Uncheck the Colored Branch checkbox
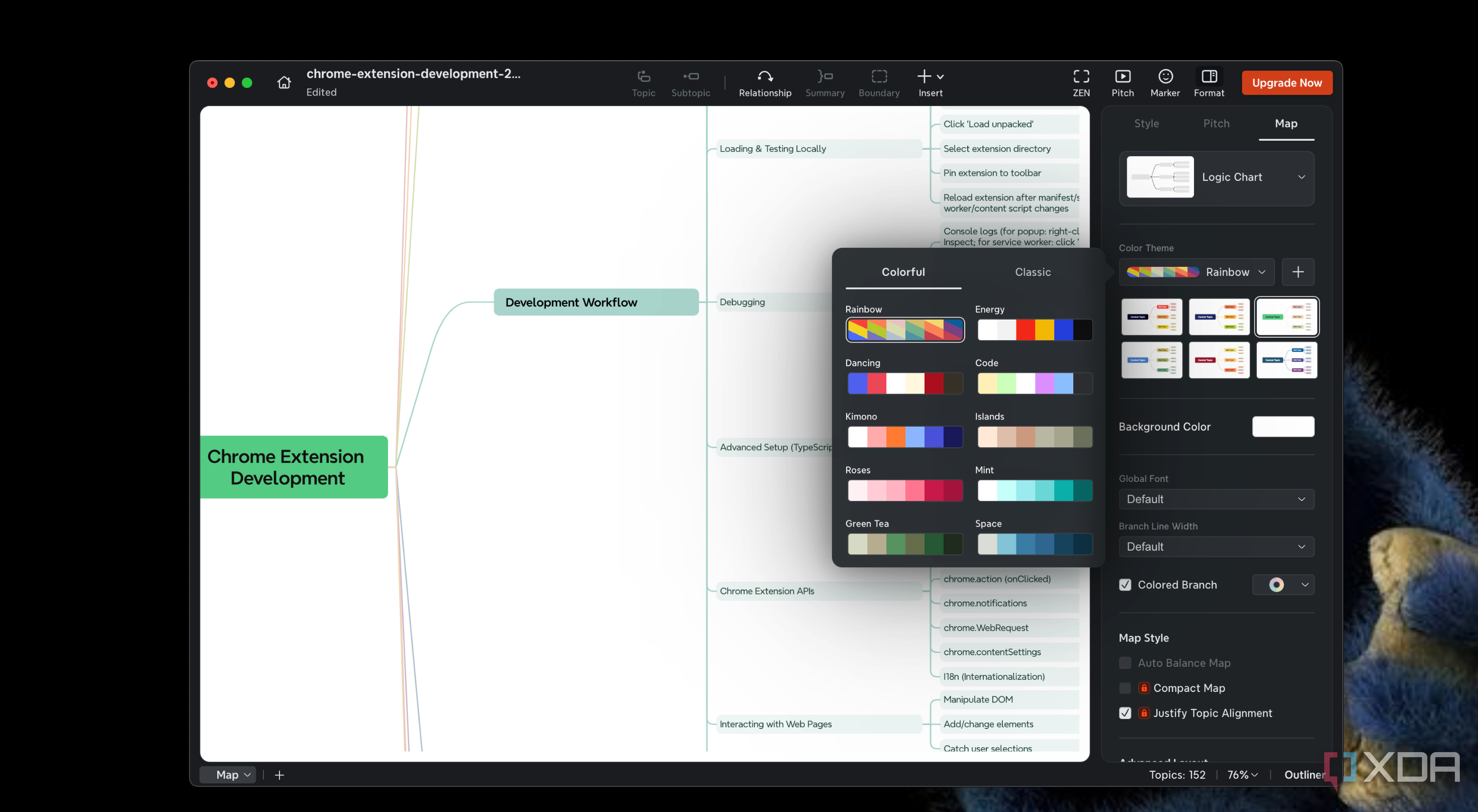1478x812 pixels. coord(1125,585)
